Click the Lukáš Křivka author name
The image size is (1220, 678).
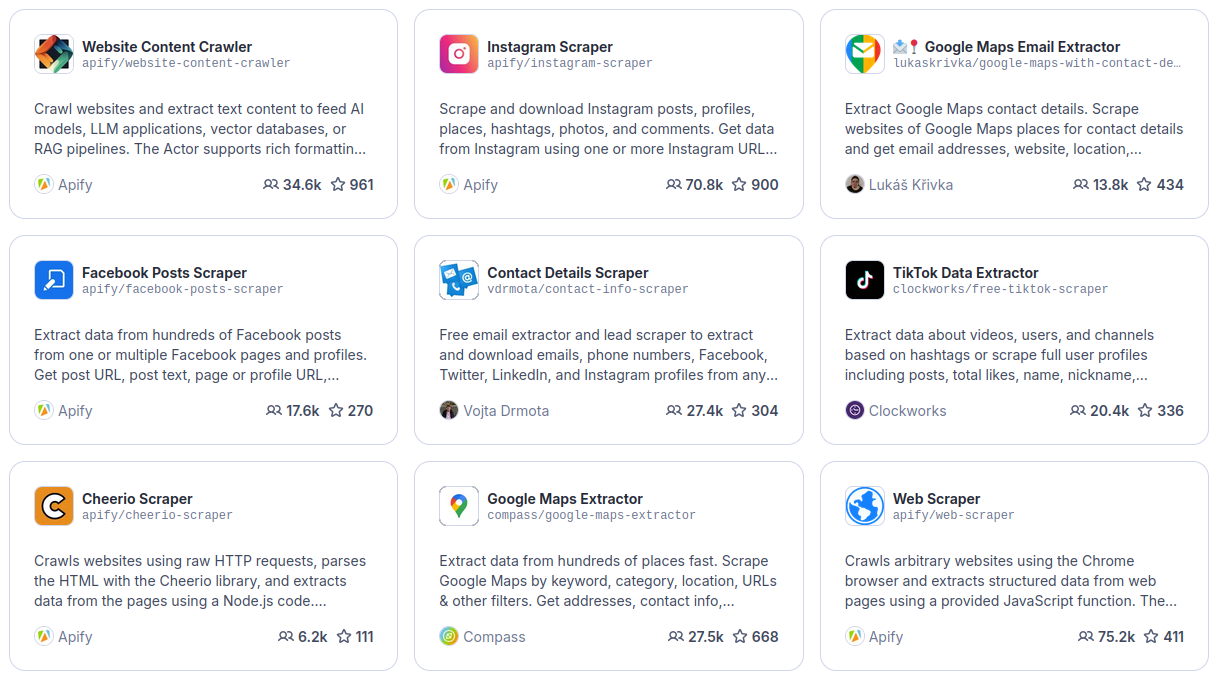(x=911, y=185)
